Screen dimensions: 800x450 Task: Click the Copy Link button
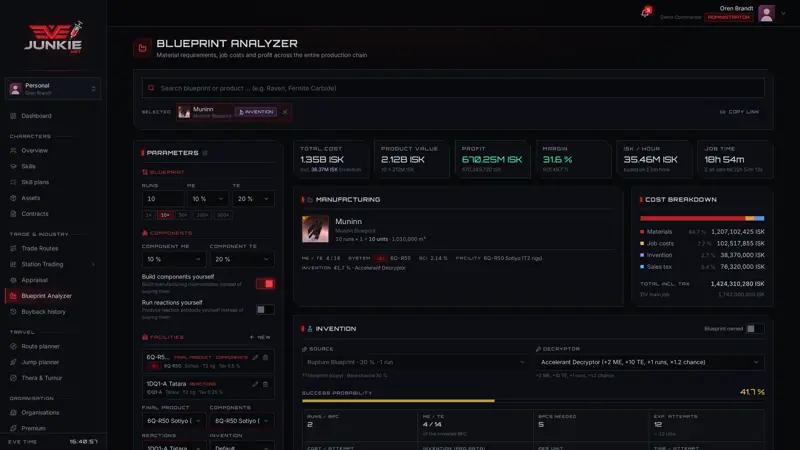739,112
